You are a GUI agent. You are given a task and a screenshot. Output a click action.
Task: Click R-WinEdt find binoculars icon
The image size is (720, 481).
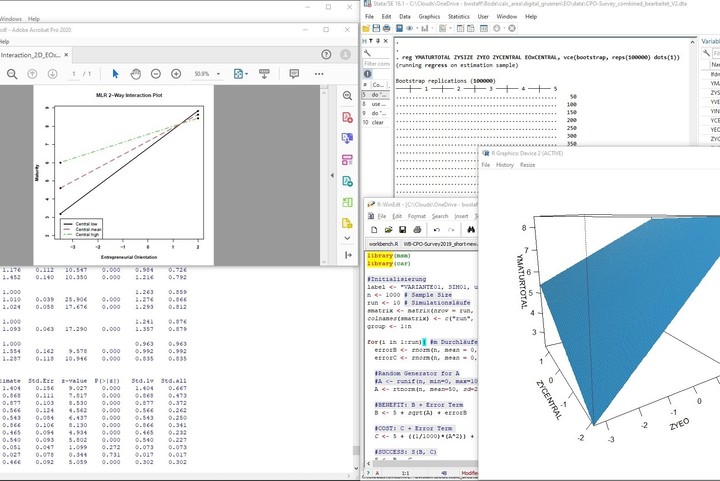click(x=471, y=229)
